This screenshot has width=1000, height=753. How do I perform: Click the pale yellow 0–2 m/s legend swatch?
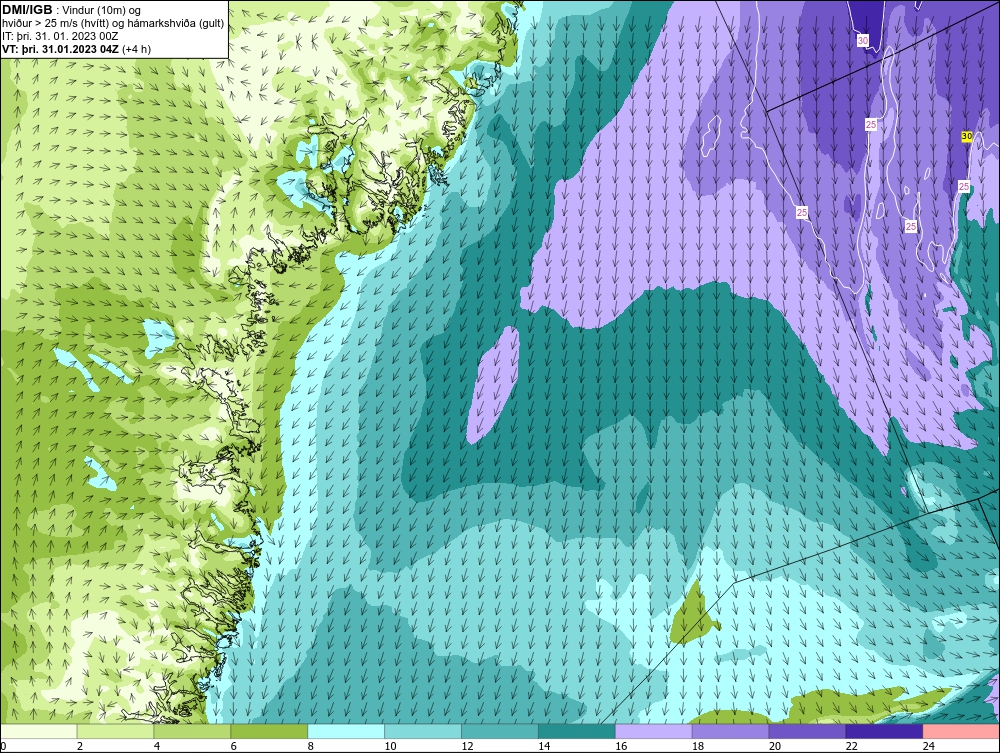click(39, 731)
